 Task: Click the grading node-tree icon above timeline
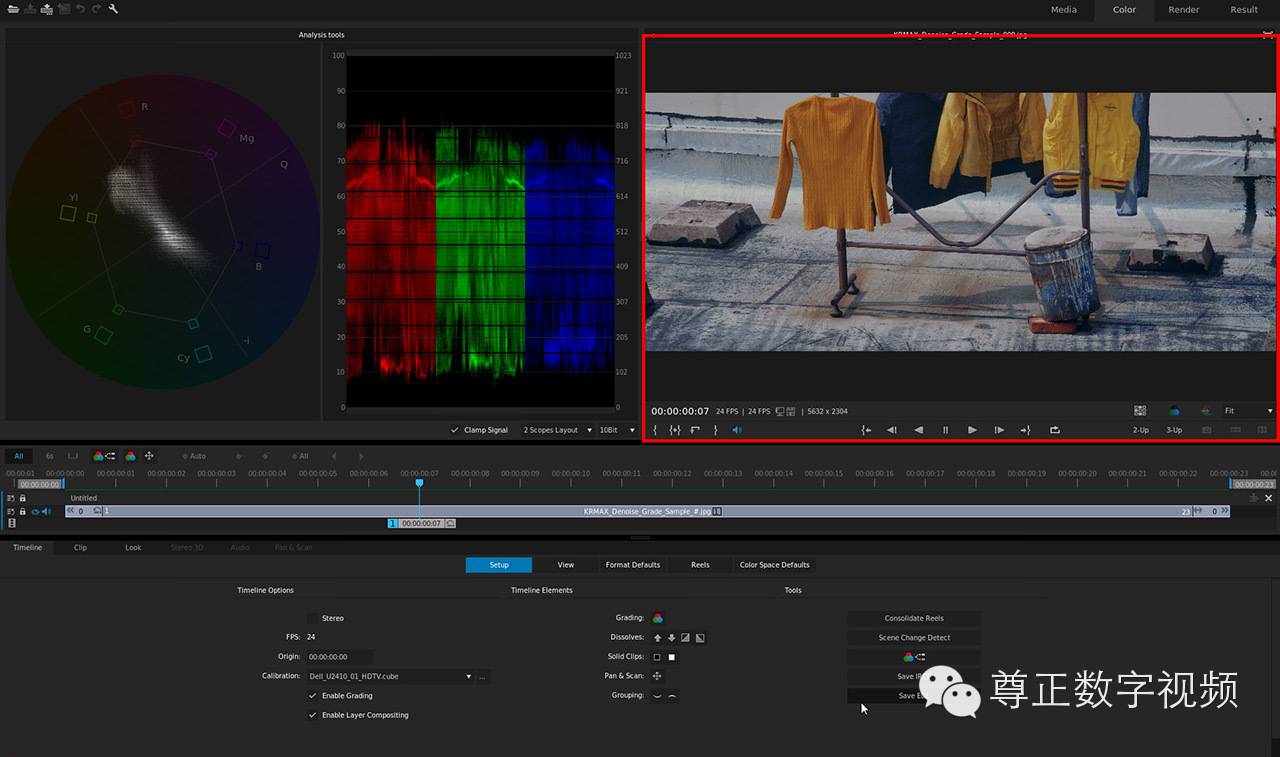coord(104,456)
